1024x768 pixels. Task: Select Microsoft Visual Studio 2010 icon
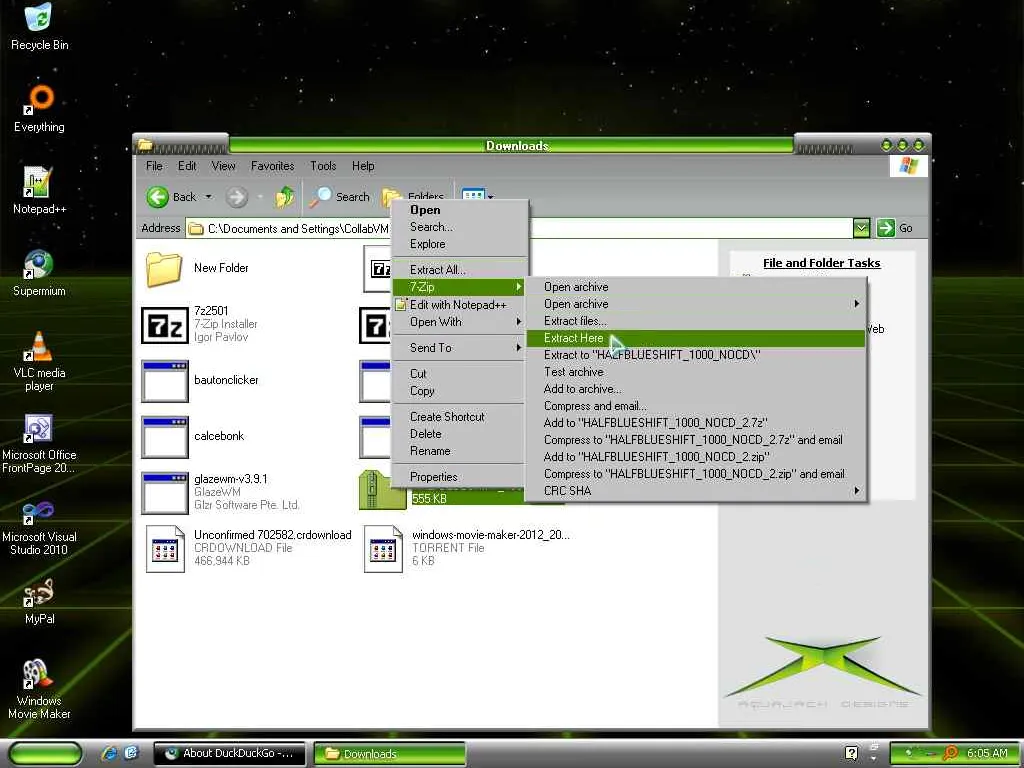[x=39, y=526]
